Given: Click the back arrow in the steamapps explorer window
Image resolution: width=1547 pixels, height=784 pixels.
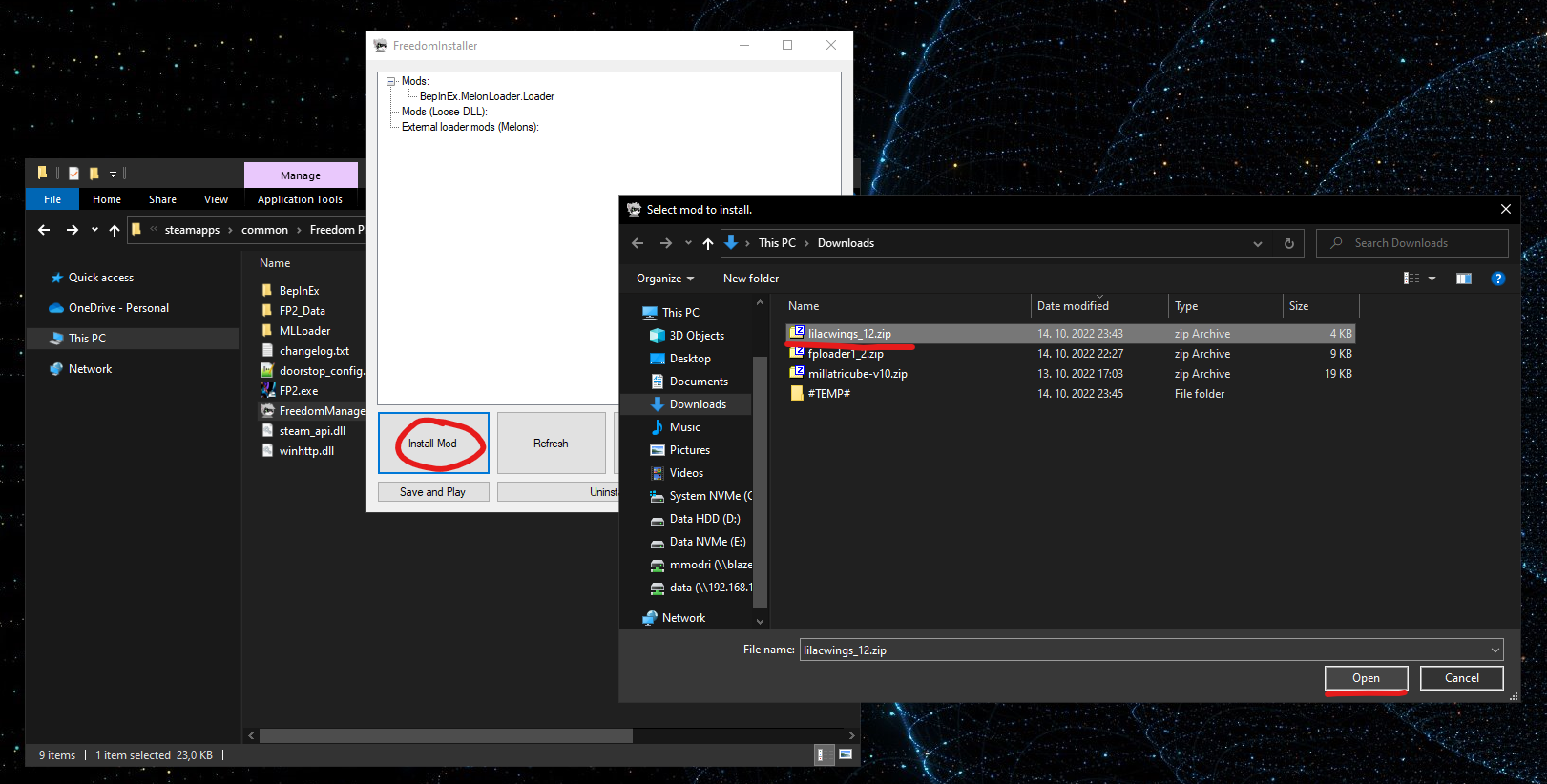Looking at the screenshot, I should (44, 230).
